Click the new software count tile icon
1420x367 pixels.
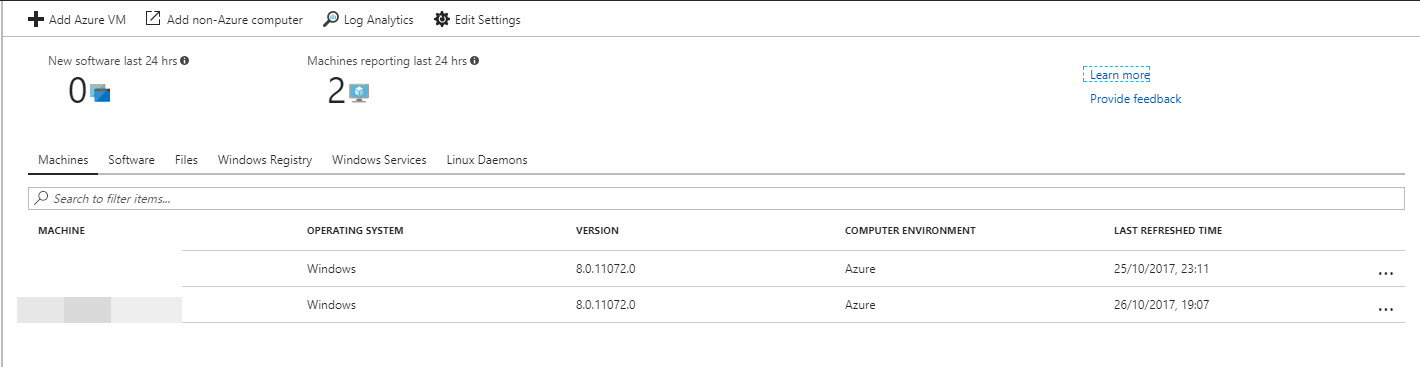(x=100, y=93)
